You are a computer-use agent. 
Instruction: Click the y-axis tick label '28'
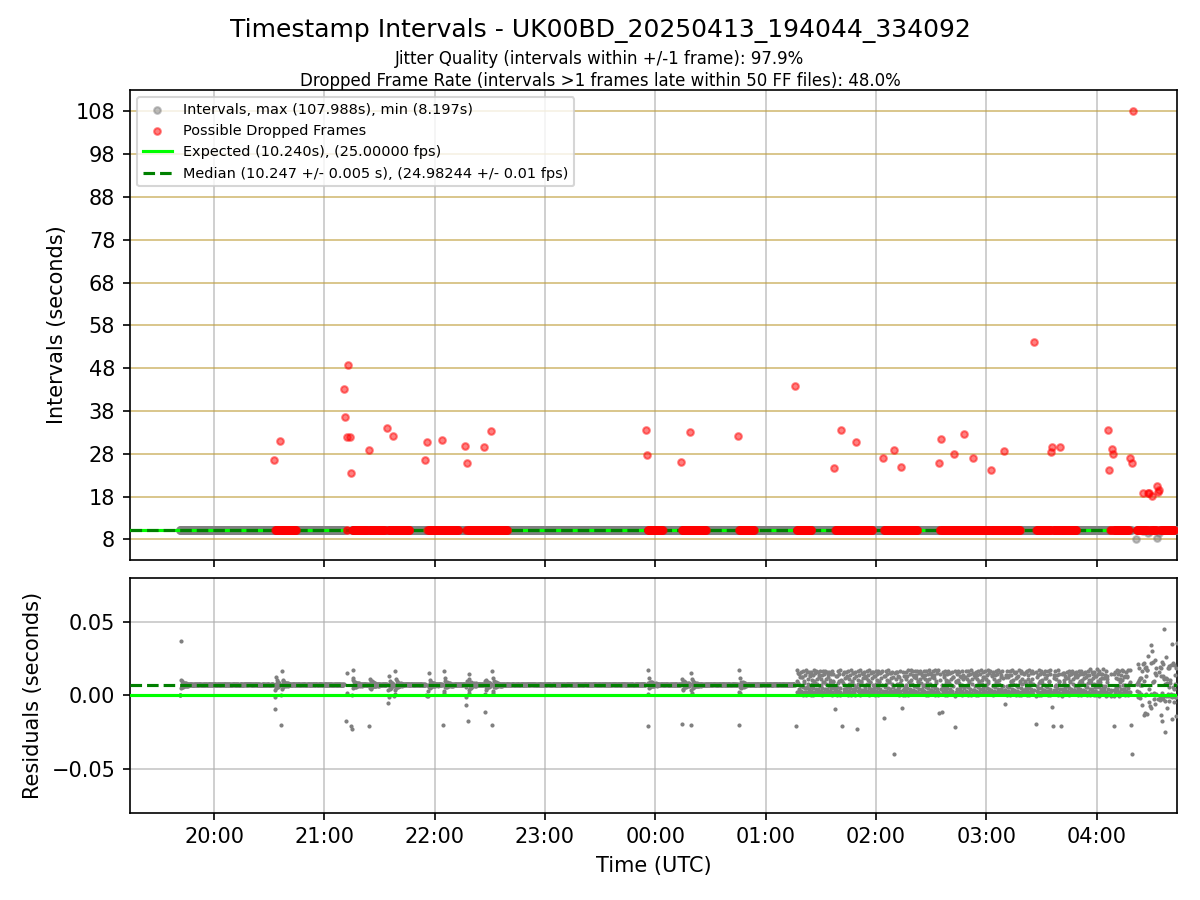(x=103, y=455)
